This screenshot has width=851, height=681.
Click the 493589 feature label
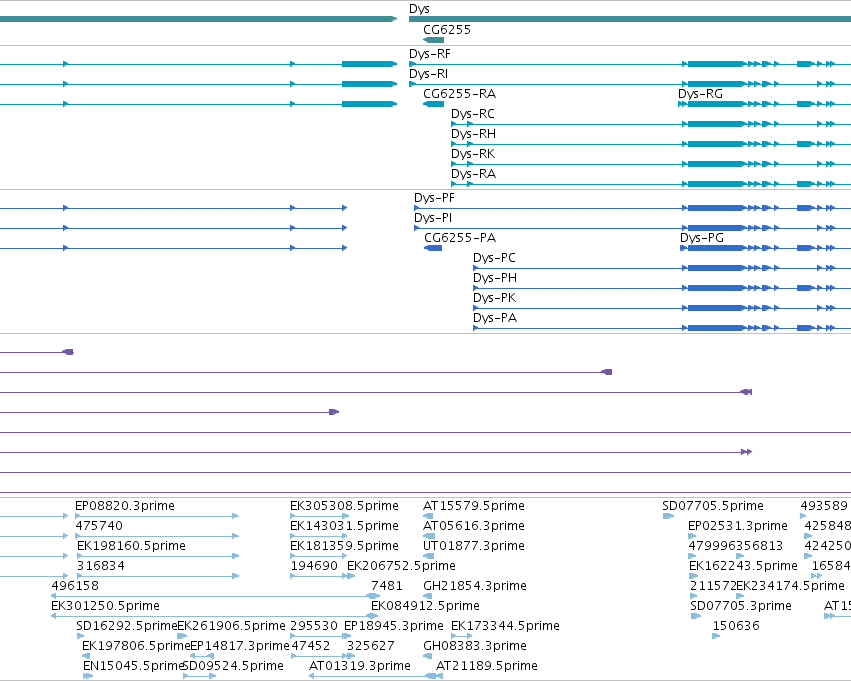(x=824, y=506)
